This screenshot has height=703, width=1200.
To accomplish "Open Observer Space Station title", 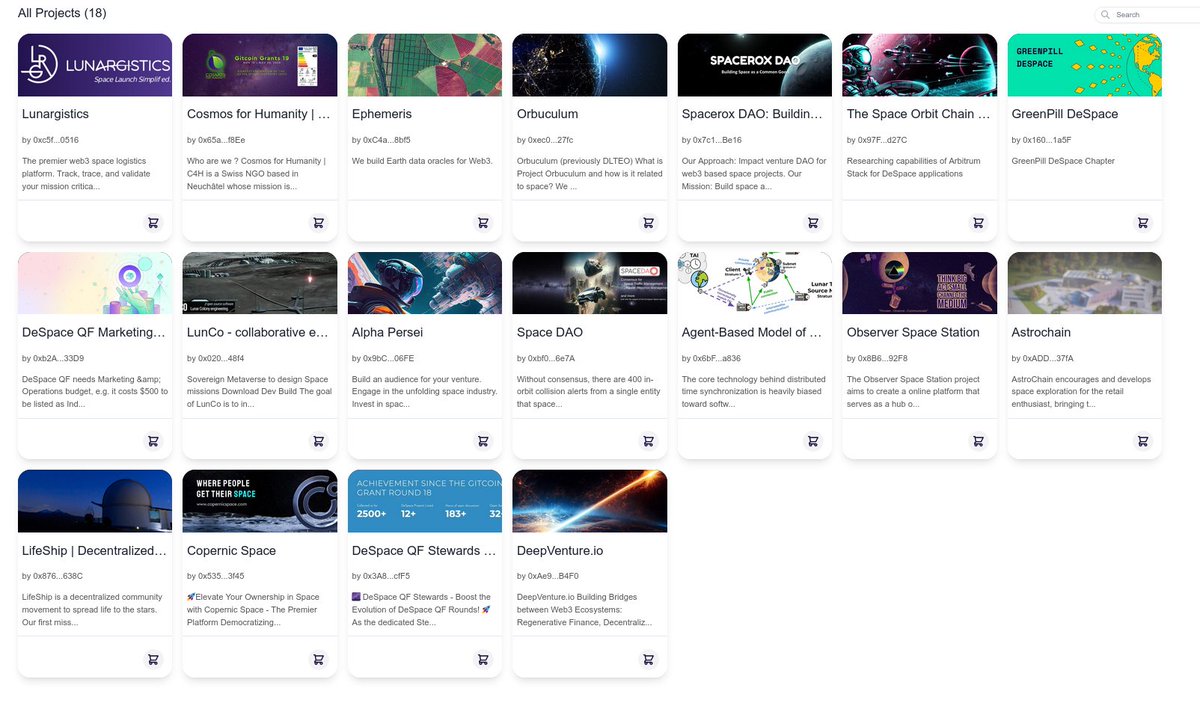I will tap(913, 332).
